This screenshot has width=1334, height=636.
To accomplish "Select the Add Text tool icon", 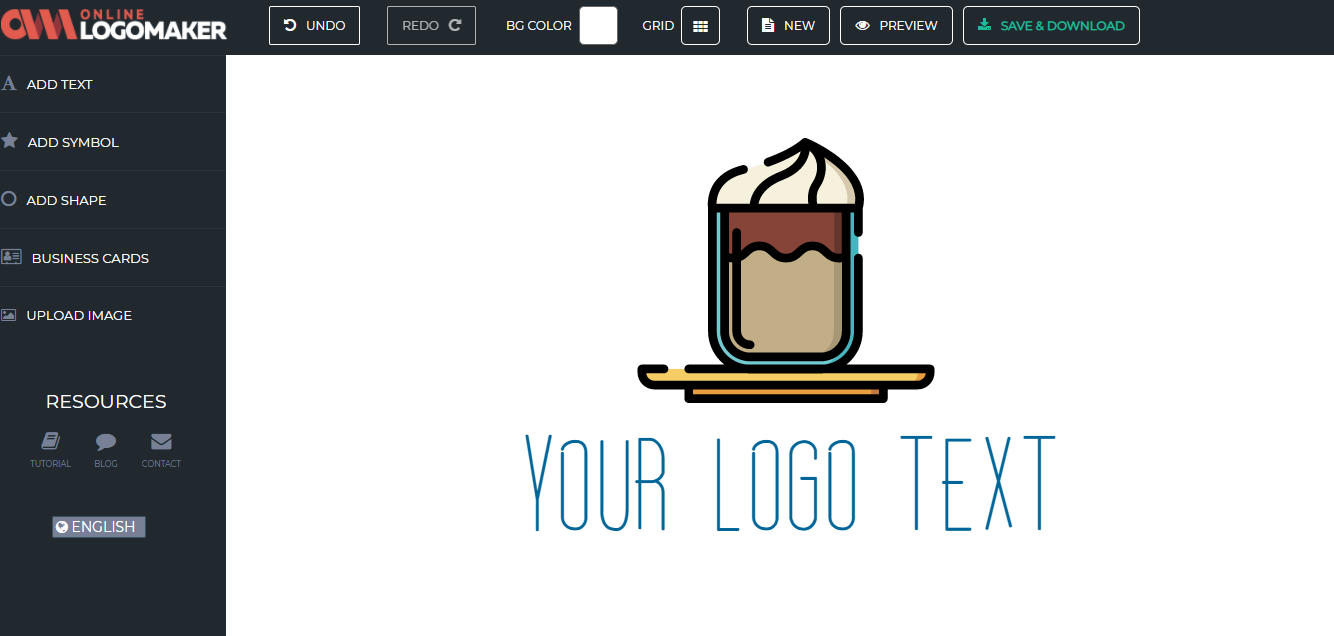I will pyautogui.click(x=9, y=83).
